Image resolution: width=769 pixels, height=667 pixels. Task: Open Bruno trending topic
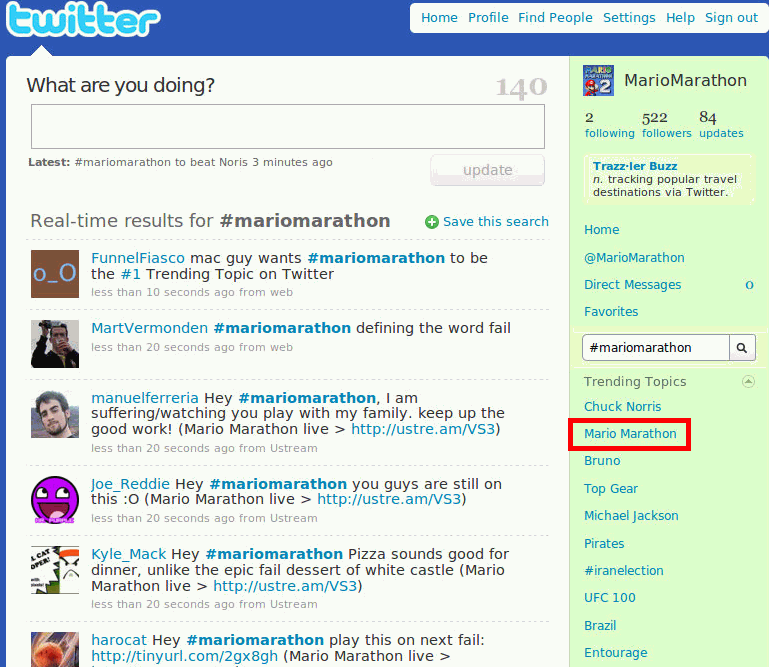pos(602,461)
